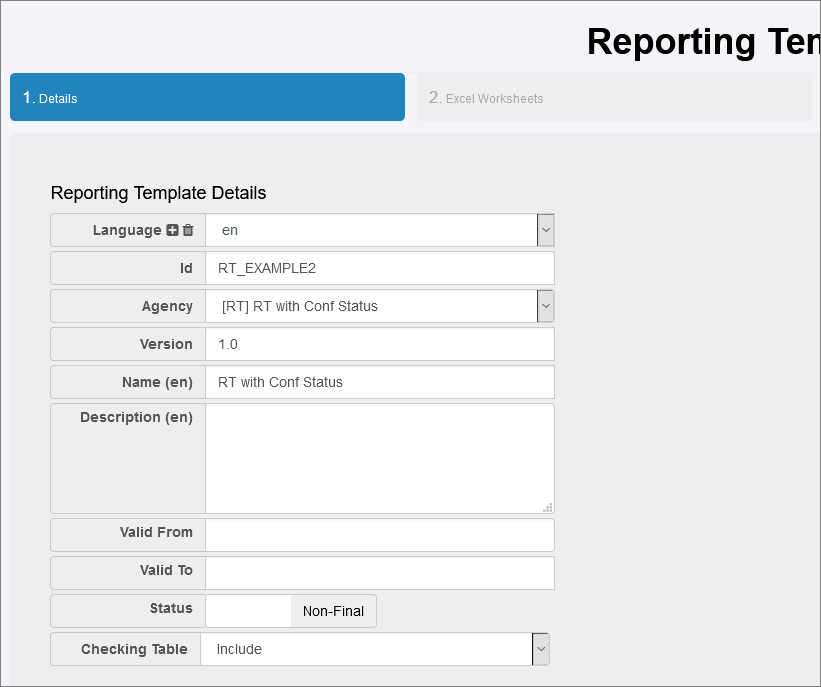Screen dimensions: 821x687
Task: Click into the Name (en) text field
Action: point(379,382)
